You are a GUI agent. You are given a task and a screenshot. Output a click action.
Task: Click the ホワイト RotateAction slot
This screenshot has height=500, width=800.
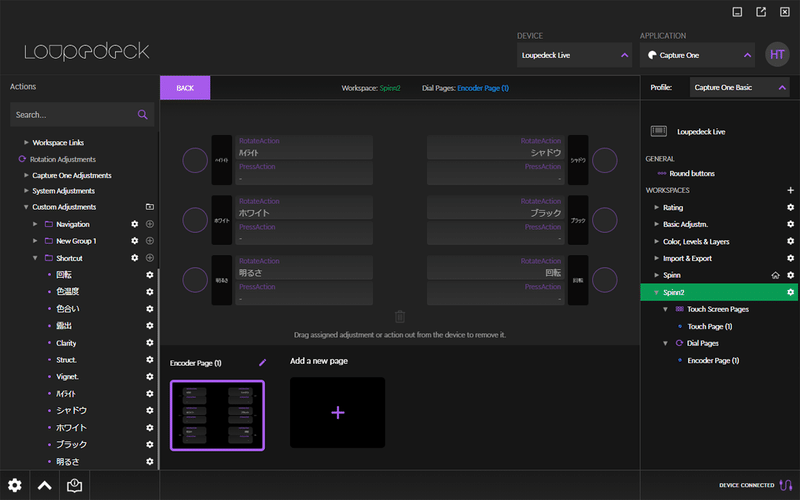304,208
